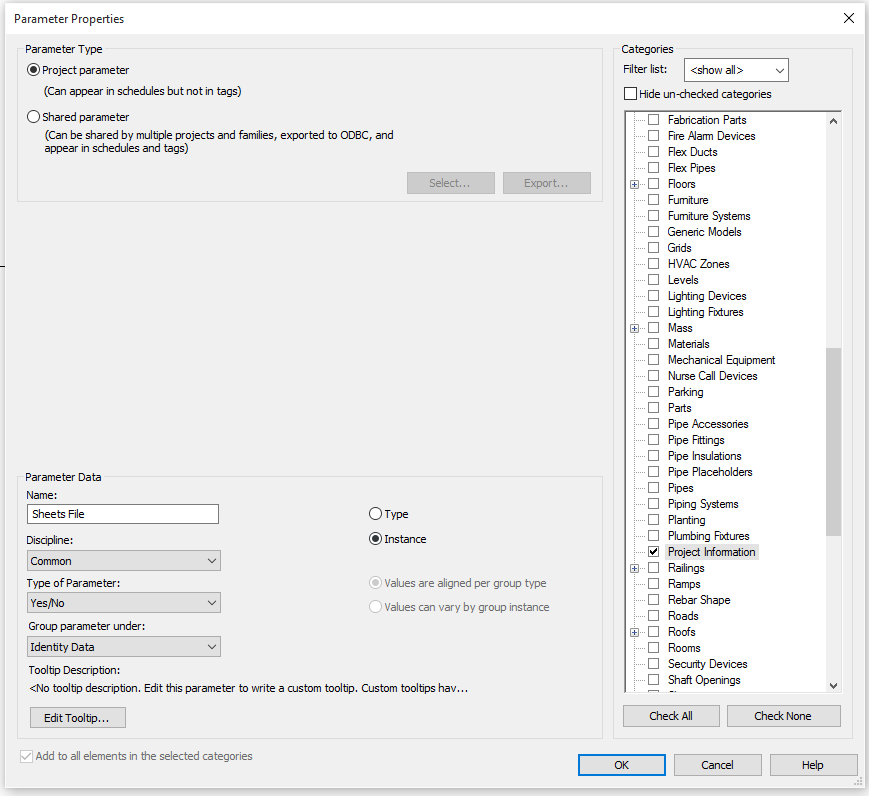The image size is (869, 796).
Task: Check the Rooms category
Action: pyautogui.click(x=654, y=647)
